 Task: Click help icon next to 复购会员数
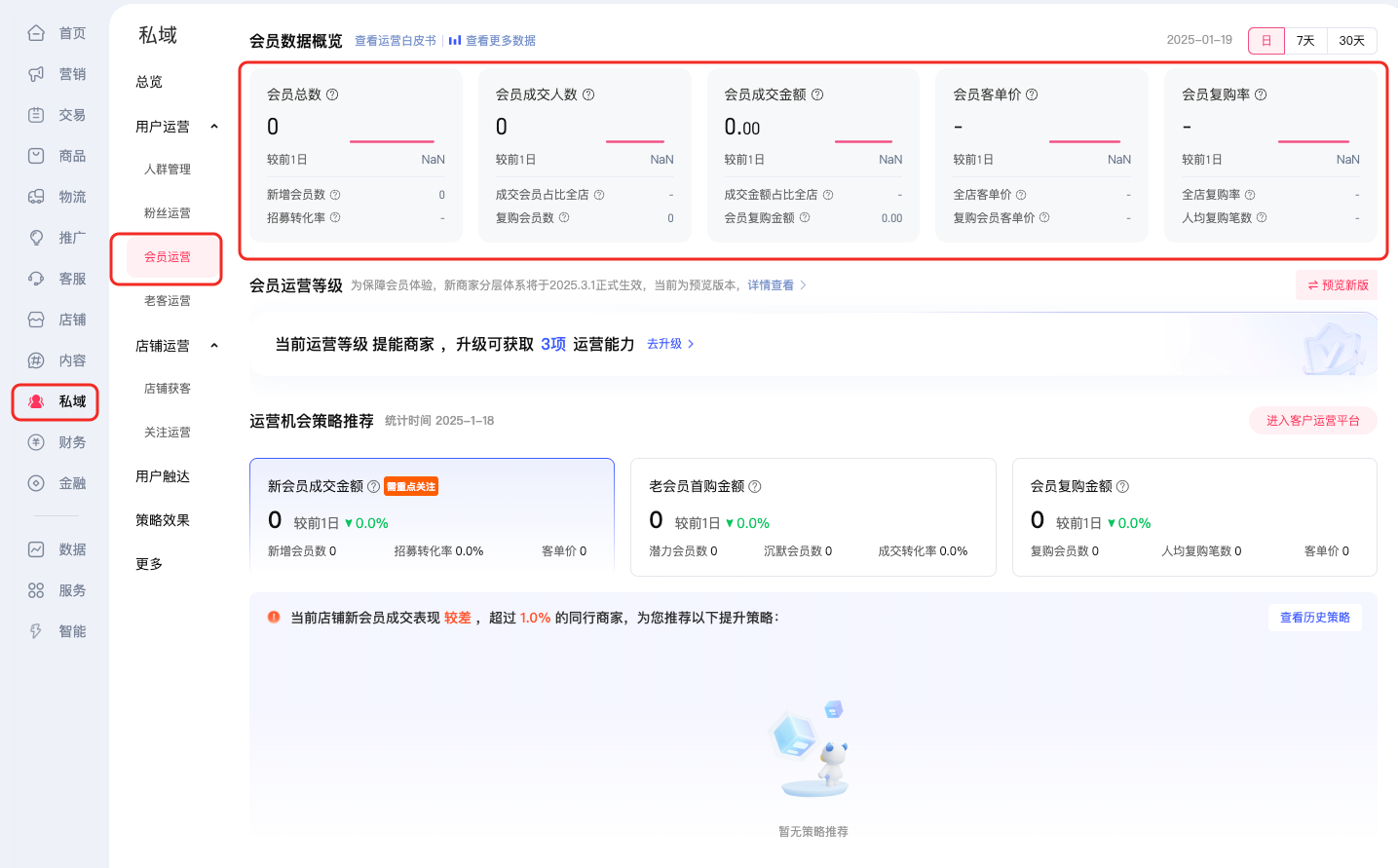click(x=564, y=218)
